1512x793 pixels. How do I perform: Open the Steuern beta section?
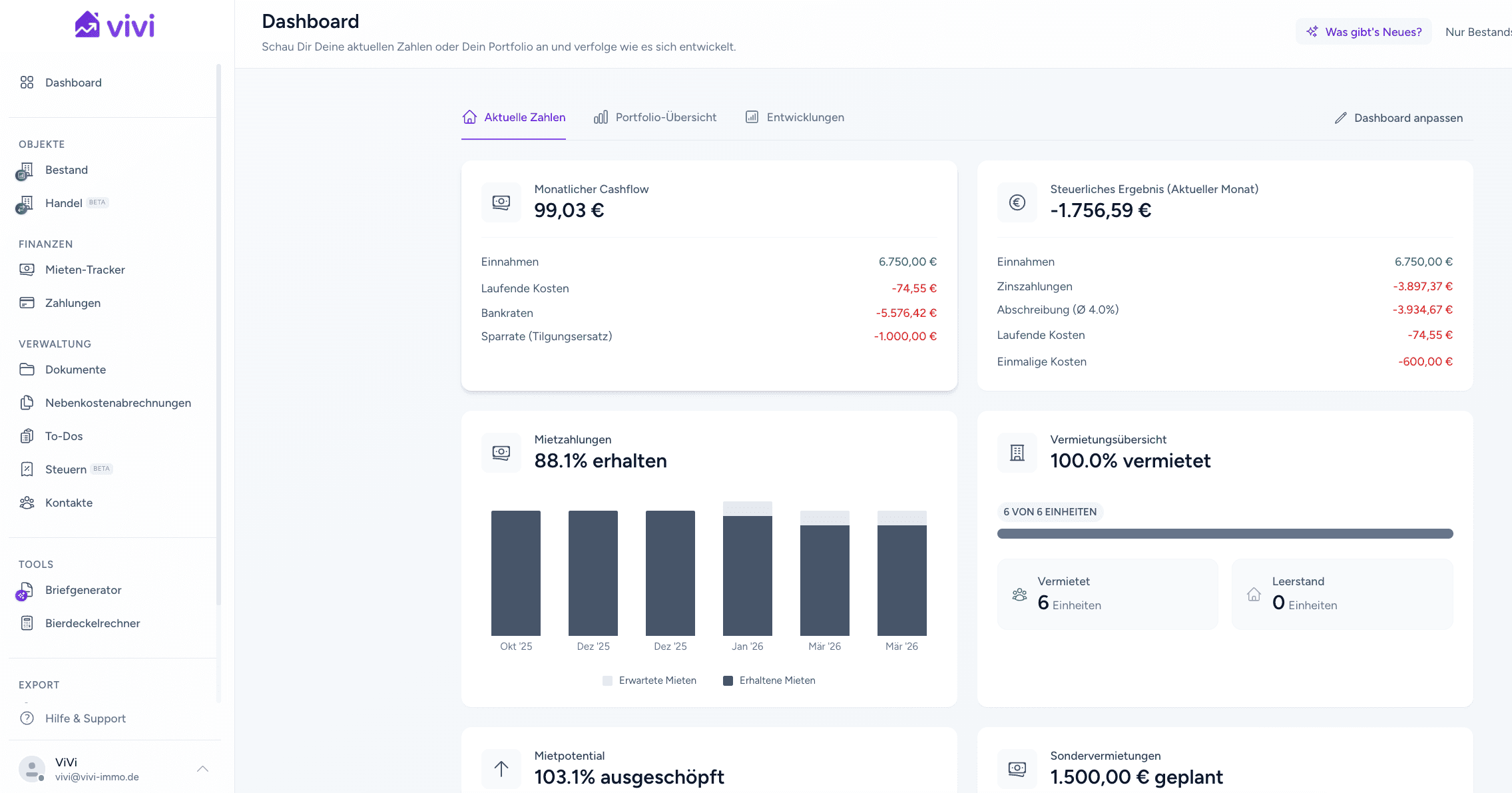[65, 469]
